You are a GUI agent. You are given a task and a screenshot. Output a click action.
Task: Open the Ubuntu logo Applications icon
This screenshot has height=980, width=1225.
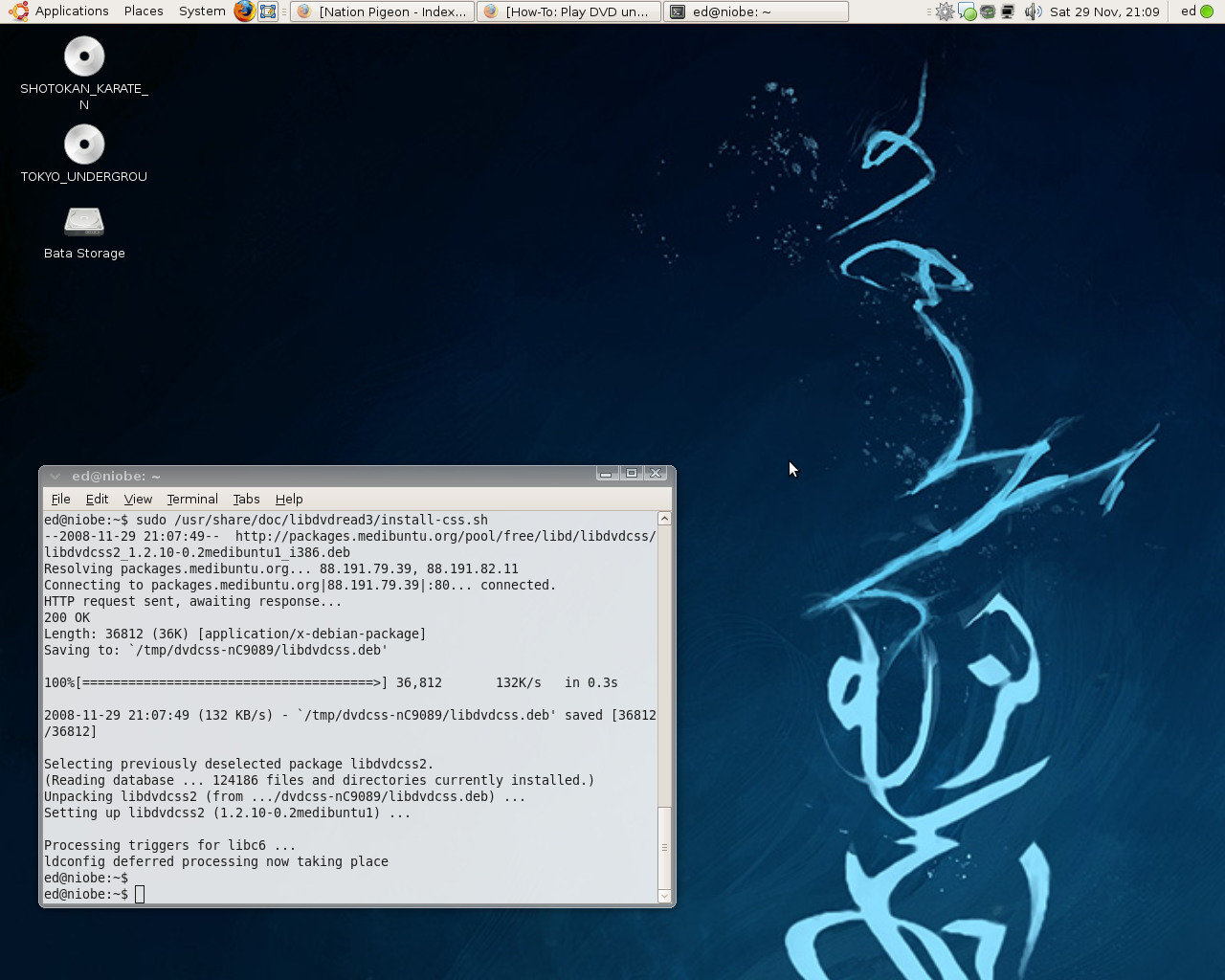pyautogui.click(x=18, y=11)
